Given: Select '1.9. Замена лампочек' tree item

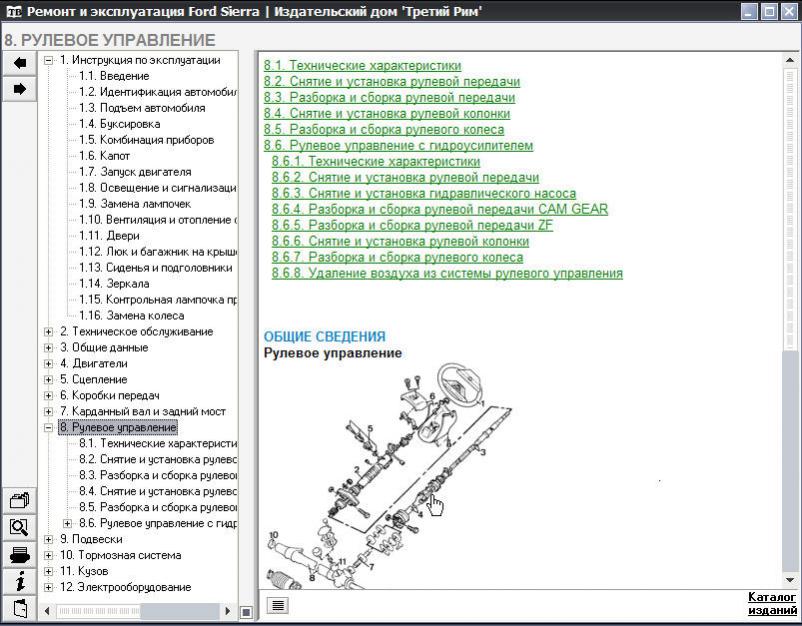Looking at the screenshot, I should (135, 204).
